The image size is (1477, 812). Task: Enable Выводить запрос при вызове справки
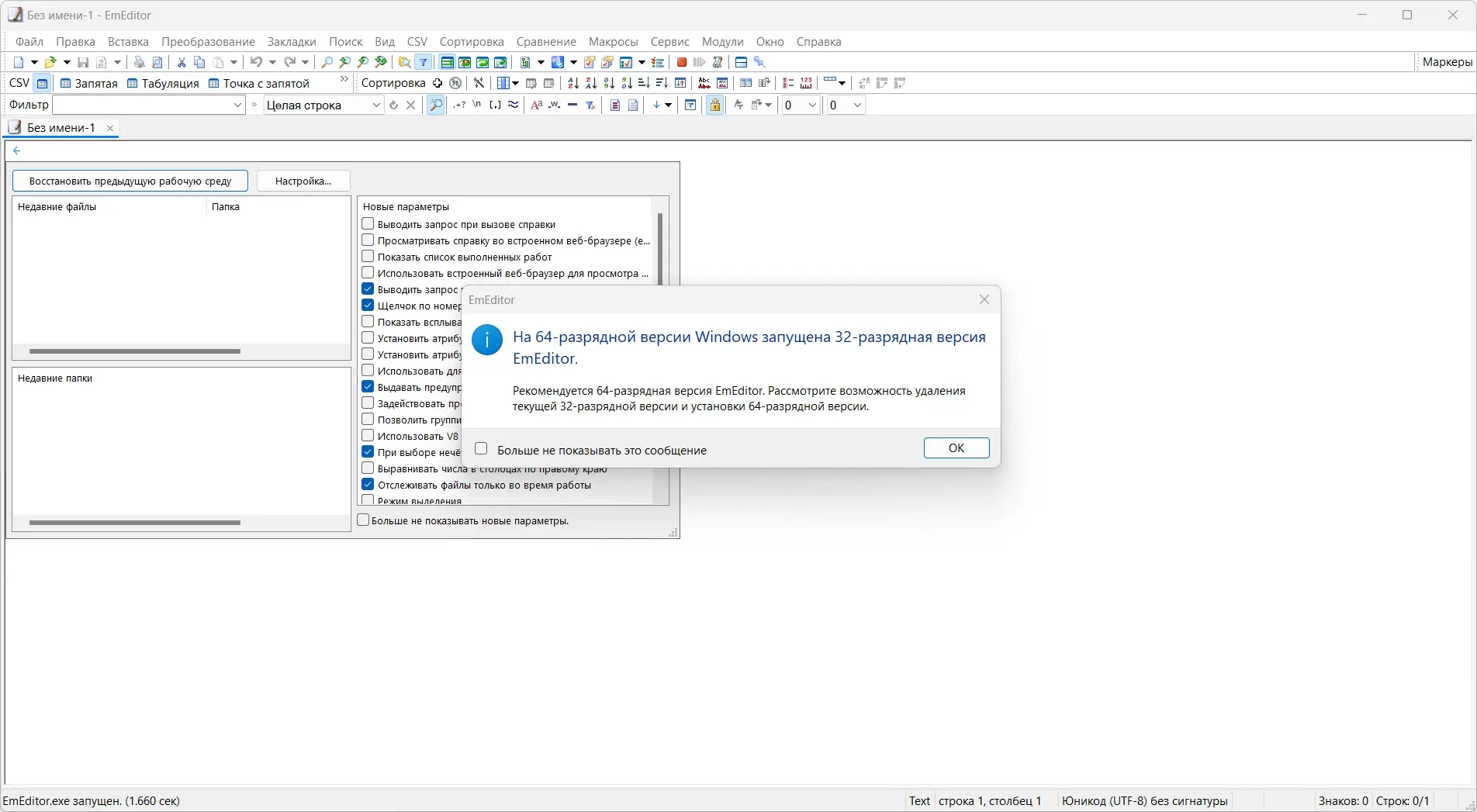(x=368, y=224)
